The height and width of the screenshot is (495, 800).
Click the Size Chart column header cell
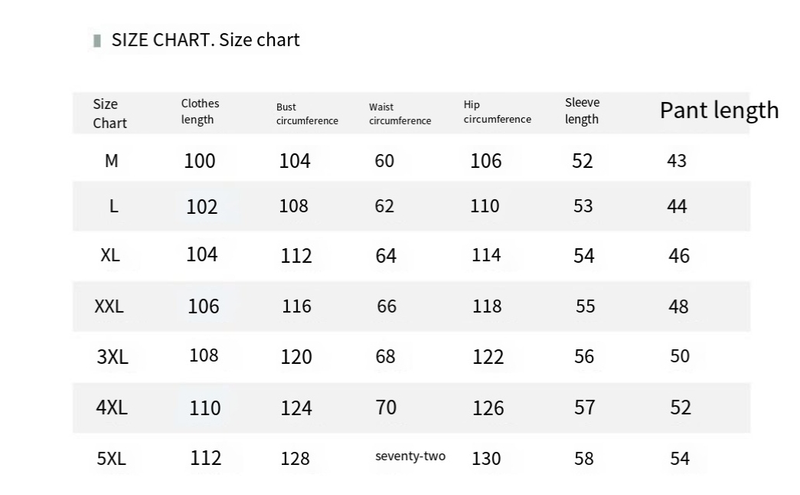(110, 113)
